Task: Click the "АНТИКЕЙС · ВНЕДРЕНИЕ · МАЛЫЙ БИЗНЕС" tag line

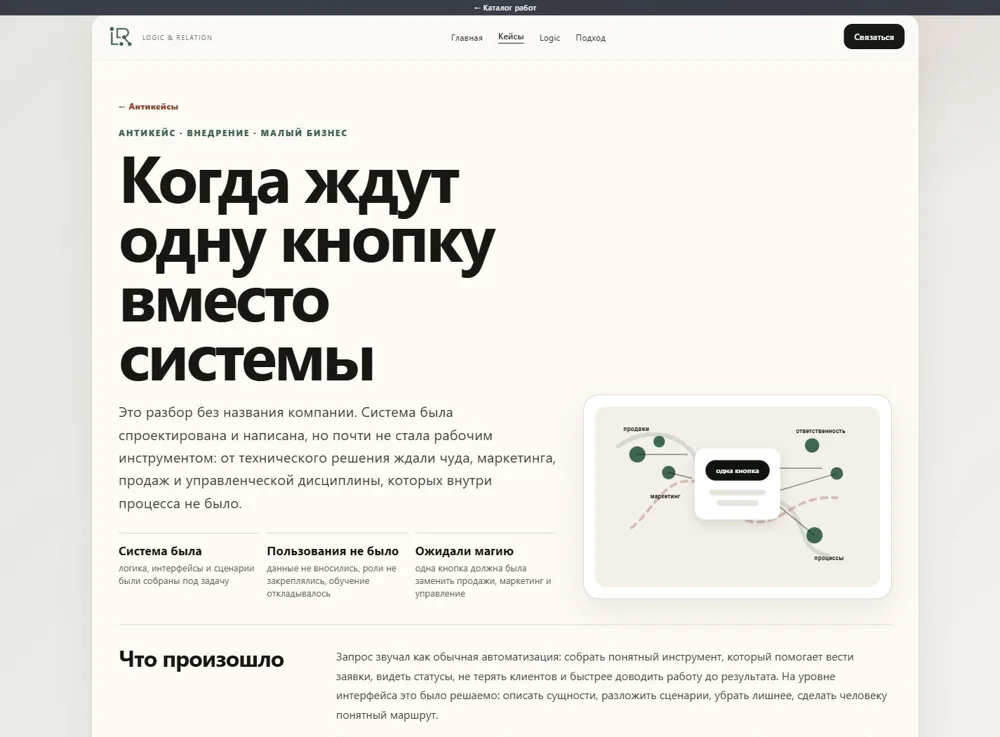Action: pyautogui.click(x=233, y=133)
